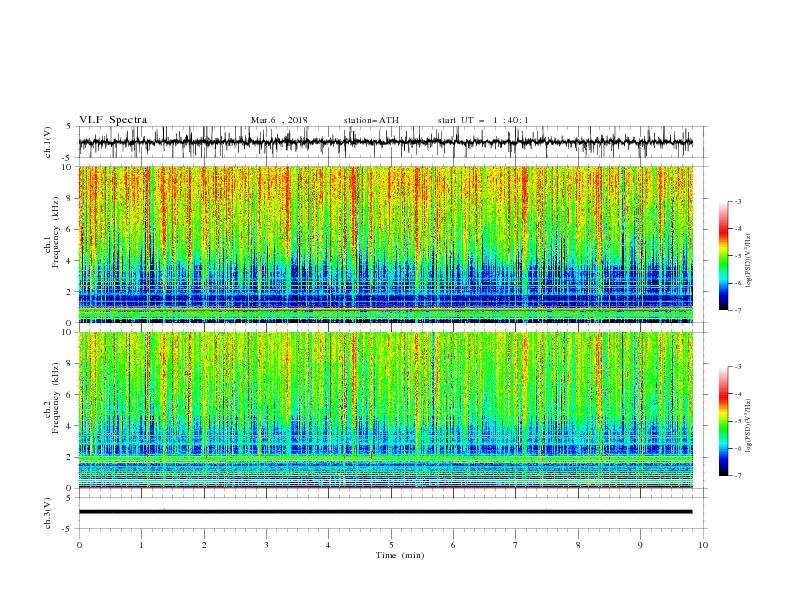
Task: Click the ch.3(V) axis "5" tick label
Action: click(70, 498)
